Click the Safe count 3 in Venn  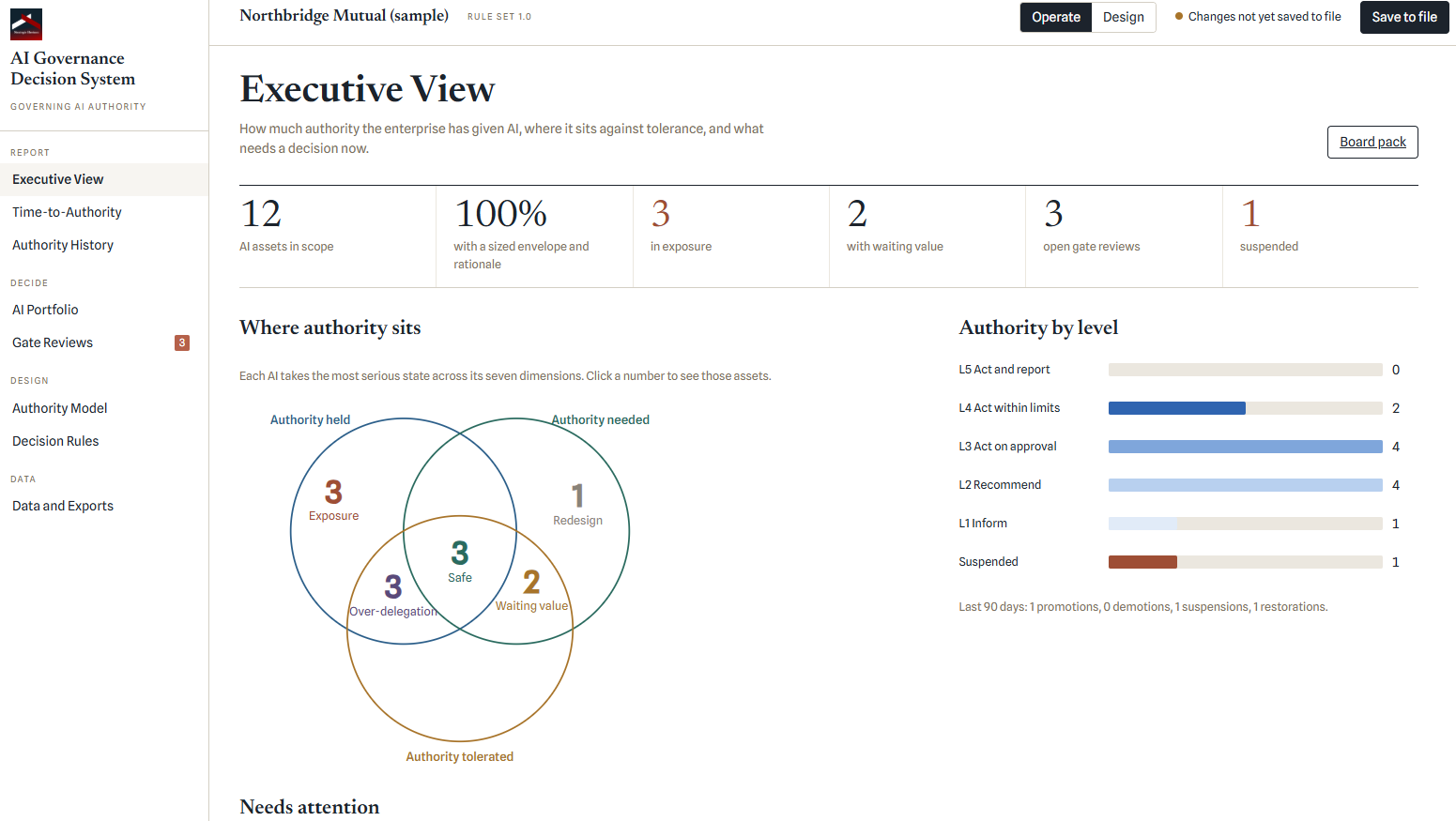460,553
